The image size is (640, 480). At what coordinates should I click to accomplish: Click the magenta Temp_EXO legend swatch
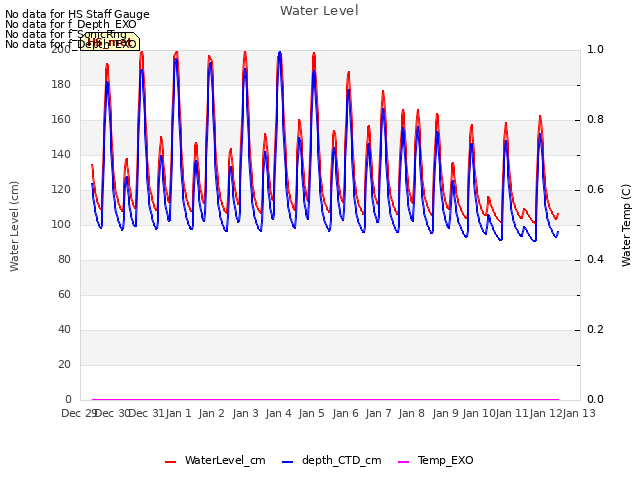tap(403, 462)
